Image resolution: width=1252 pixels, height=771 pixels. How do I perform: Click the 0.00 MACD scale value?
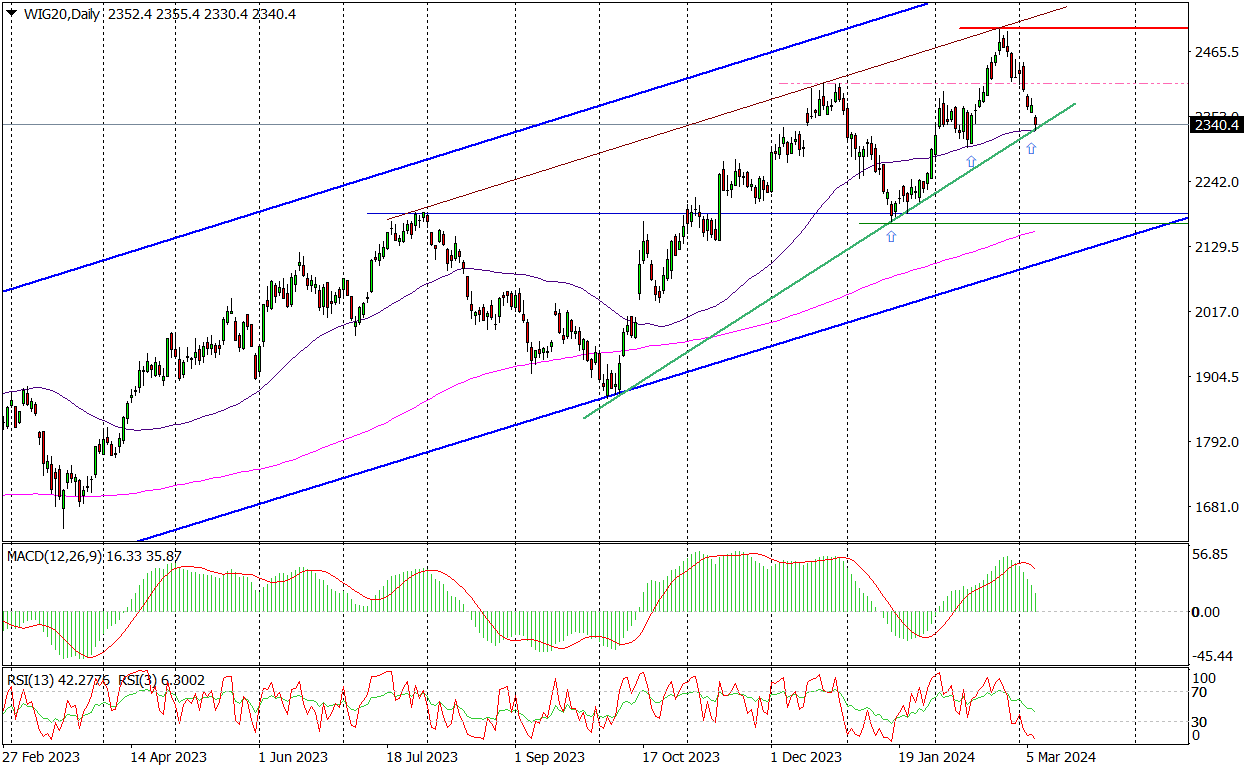[x=1208, y=612]
